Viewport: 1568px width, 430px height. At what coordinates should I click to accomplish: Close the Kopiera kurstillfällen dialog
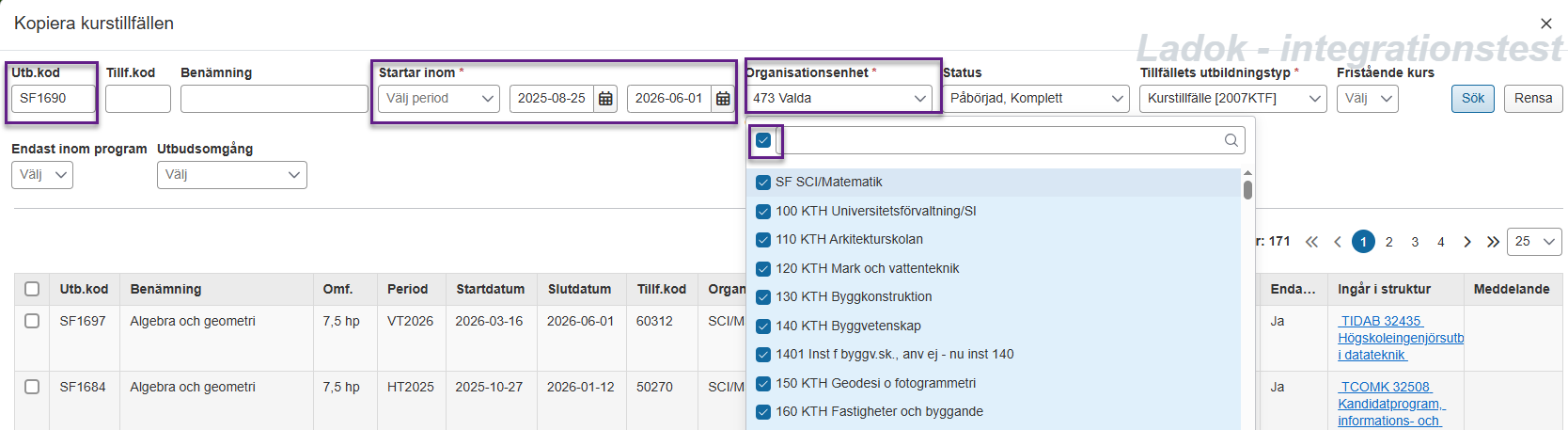click(x=1545, y=24)
